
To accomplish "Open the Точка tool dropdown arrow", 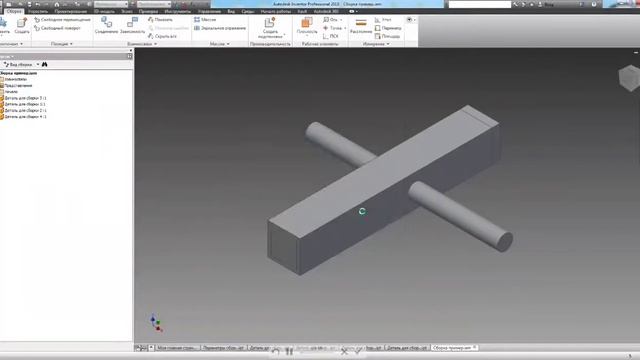I will tap(345, 28).
